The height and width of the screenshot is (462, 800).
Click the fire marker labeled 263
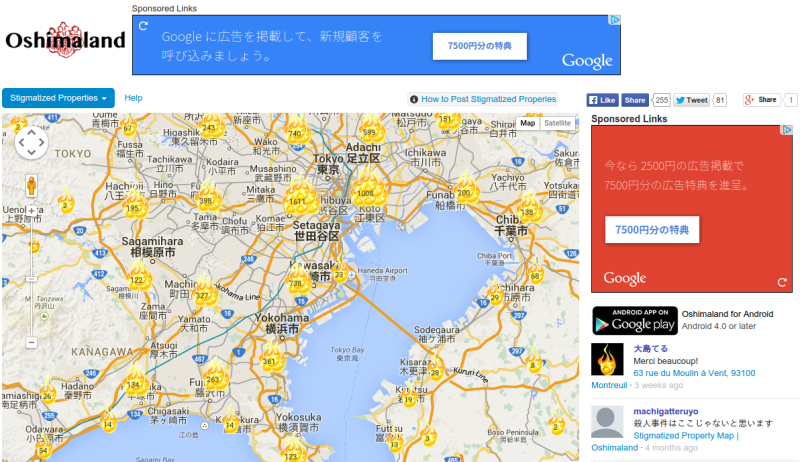[x=213, y=377]
